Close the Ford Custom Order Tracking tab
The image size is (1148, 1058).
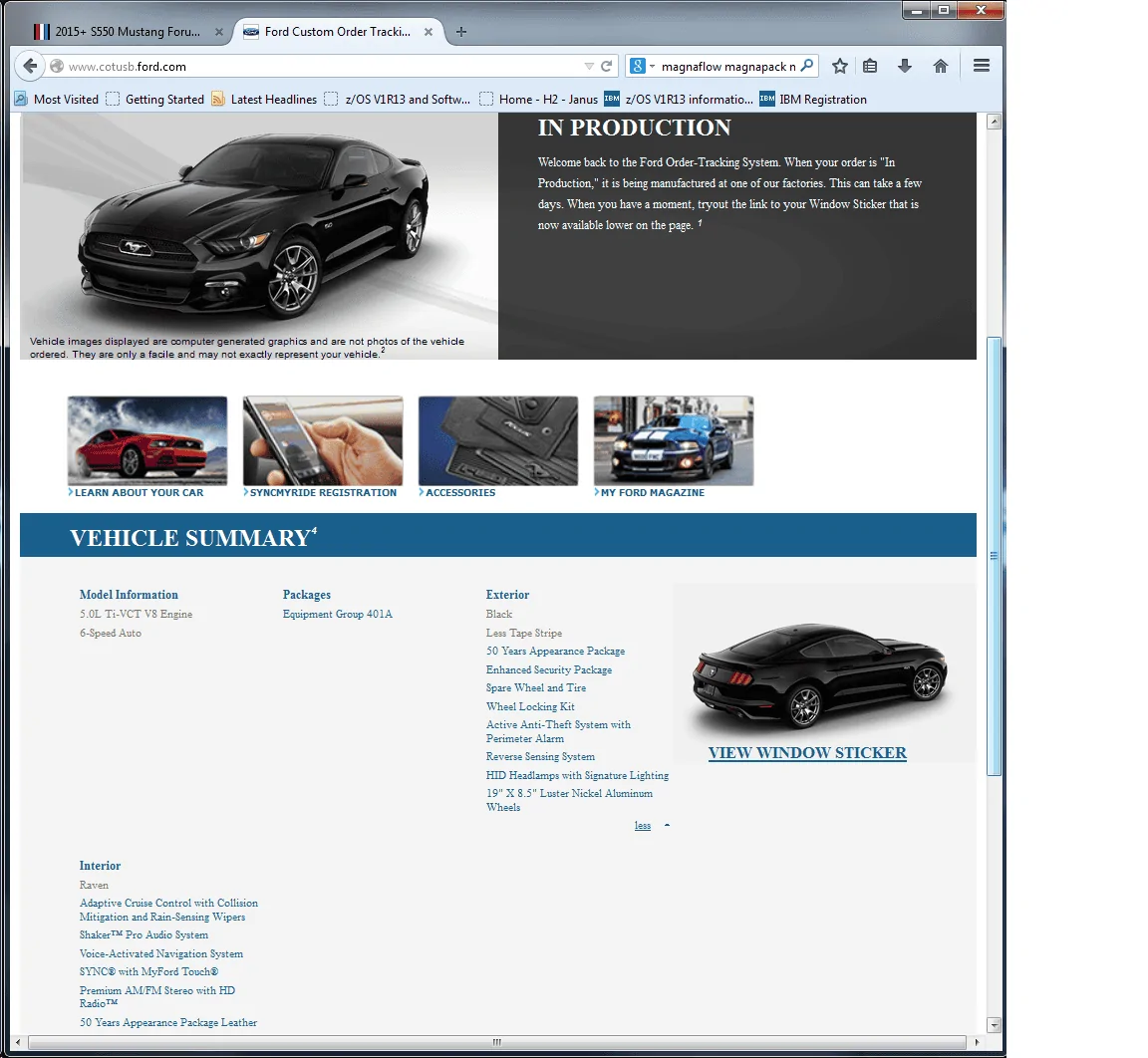point(429,32)
